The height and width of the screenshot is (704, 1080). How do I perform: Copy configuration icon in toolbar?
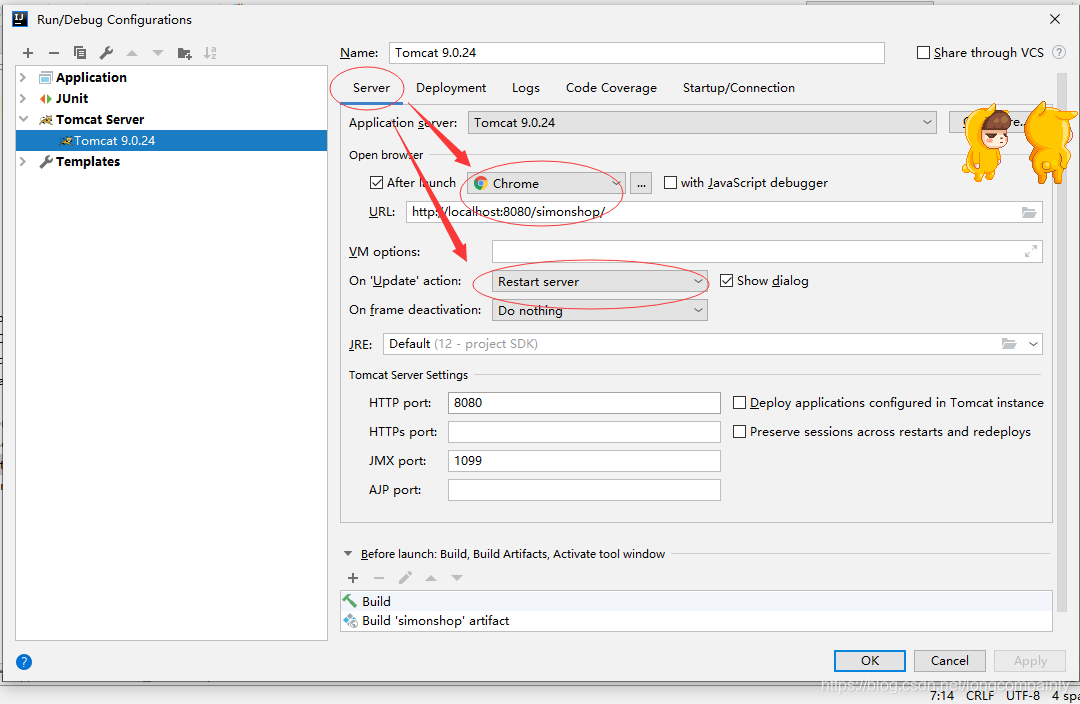[x=80, y=53]
